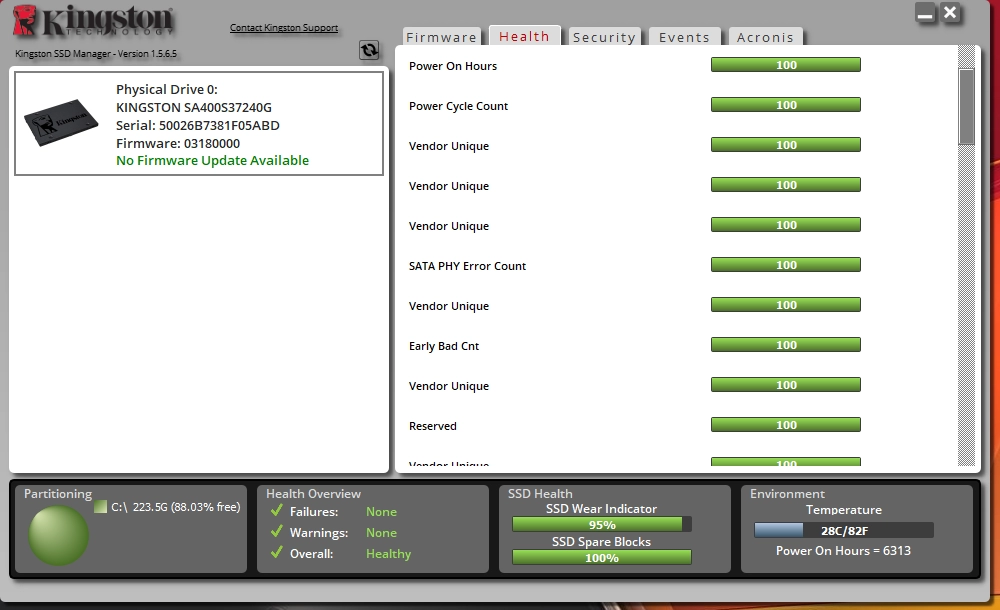Click the Power Cycle Count label
Image resolution: width=1000 pixels, height=610 pixels.
[459, 106]
